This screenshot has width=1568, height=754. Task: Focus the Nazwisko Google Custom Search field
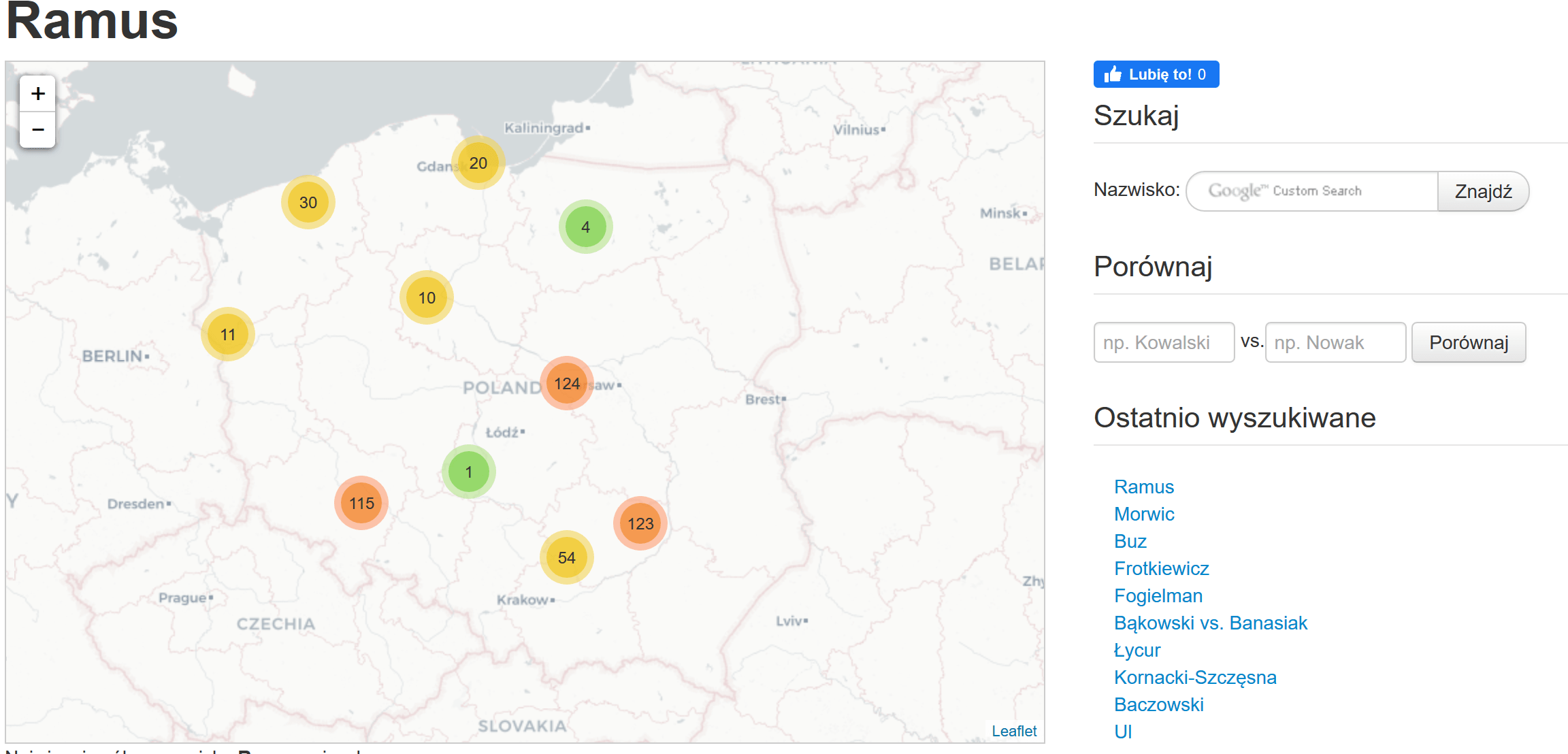(x=1312, y=191)
